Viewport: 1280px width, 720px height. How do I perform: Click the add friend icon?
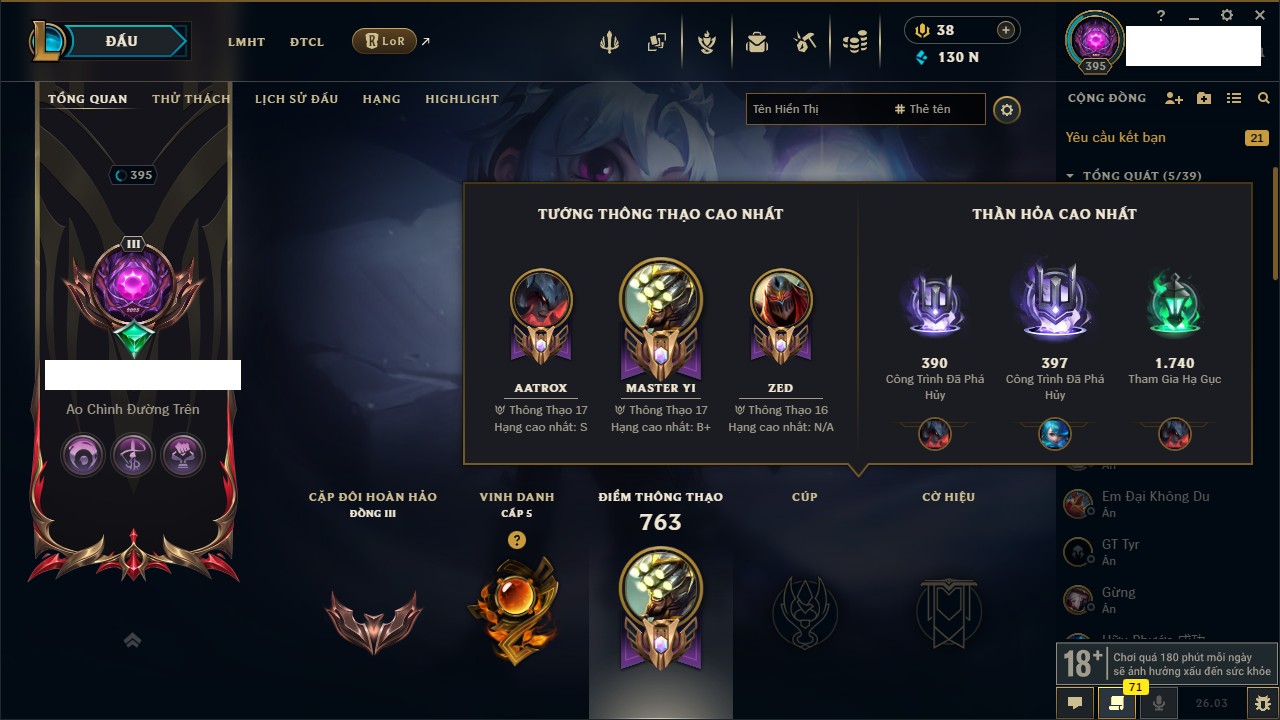coord(1174,98)
